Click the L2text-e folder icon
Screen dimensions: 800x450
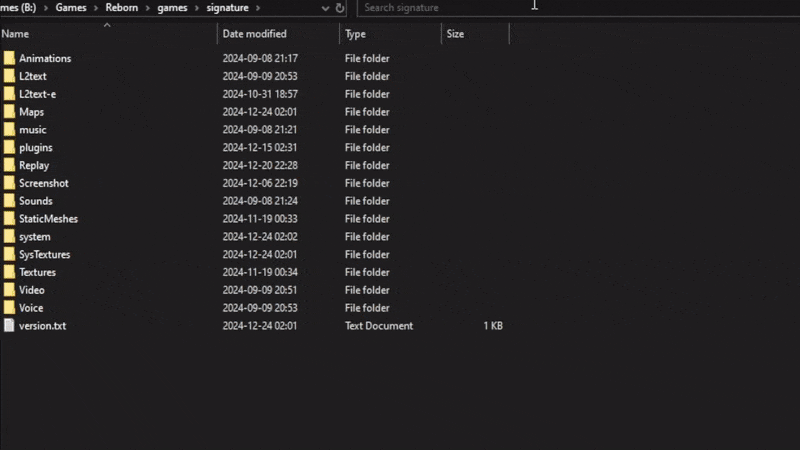coord(9,94)
